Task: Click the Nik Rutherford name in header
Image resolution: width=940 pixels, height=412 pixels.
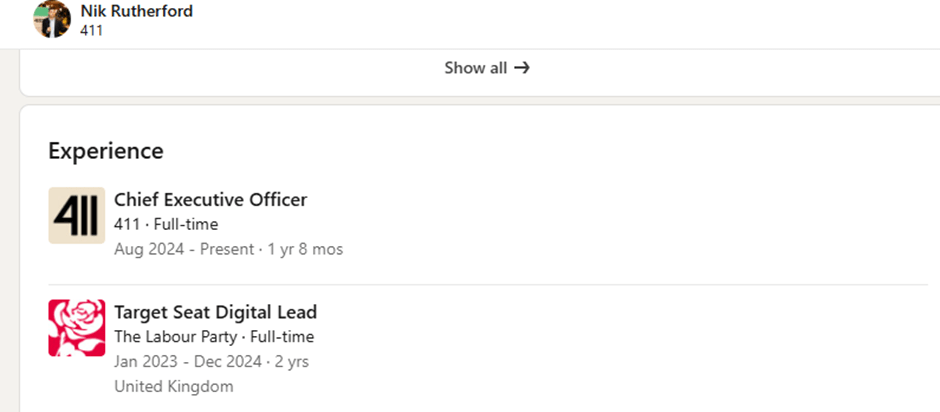Action: coord(136,11)
